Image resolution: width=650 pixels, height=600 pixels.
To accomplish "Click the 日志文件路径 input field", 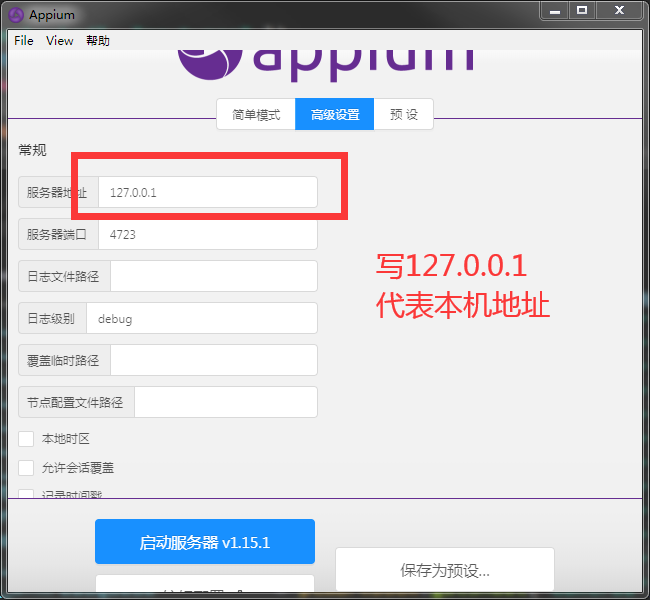I will point(214,276).
